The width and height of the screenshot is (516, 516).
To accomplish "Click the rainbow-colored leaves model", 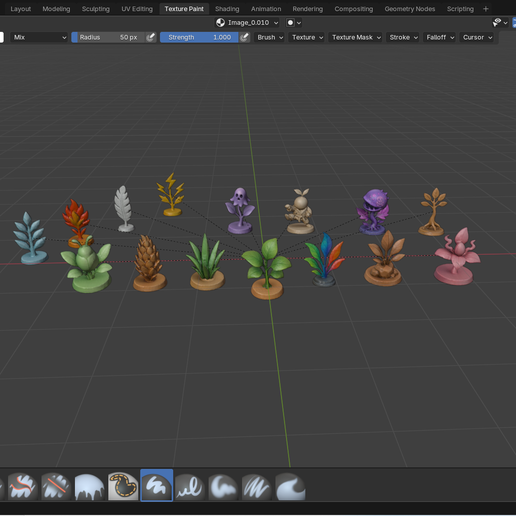I will pos(324,260).
